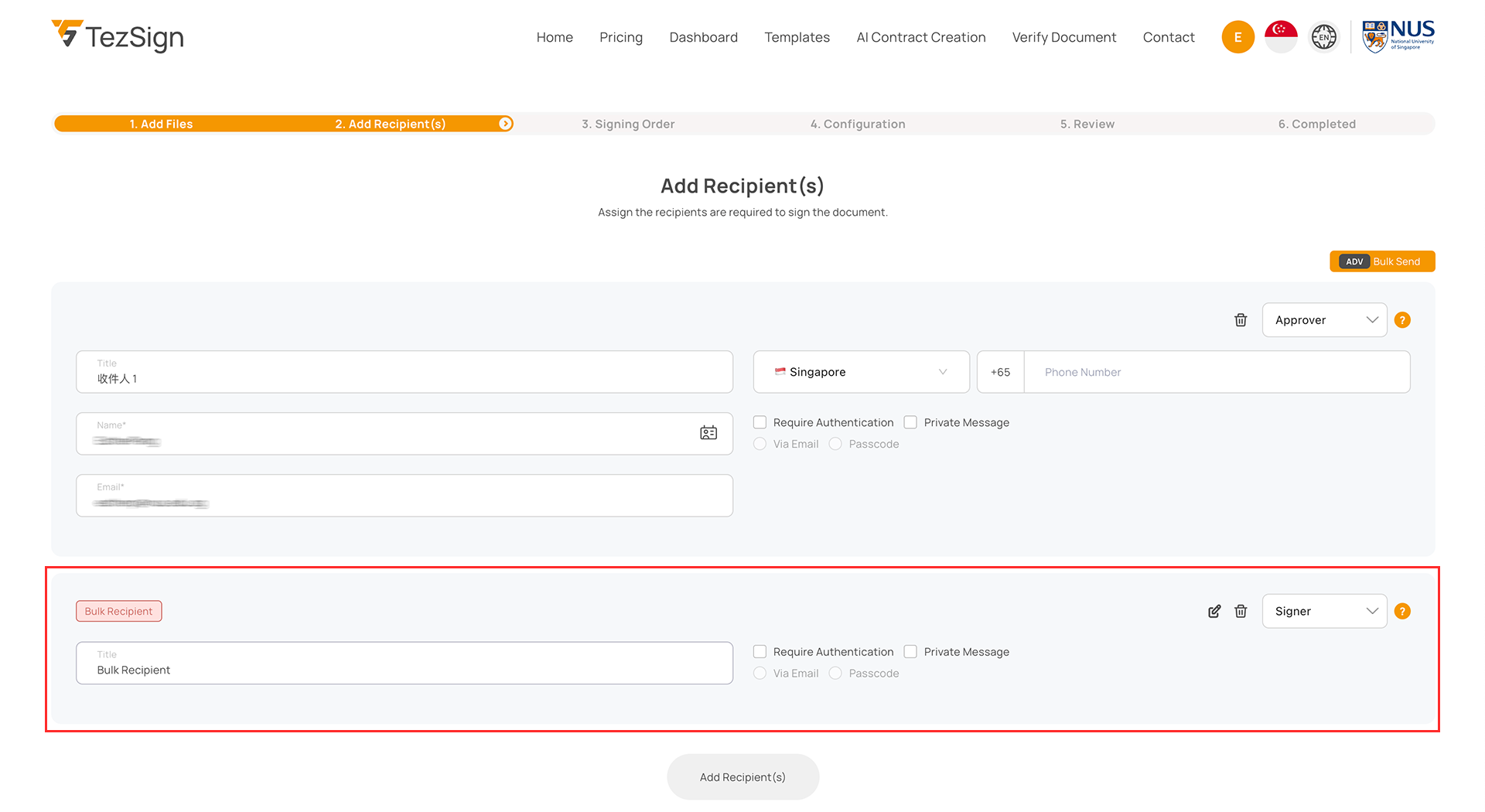Check Private Message for first recipient

pyautogui.click(x=911, y=422)
